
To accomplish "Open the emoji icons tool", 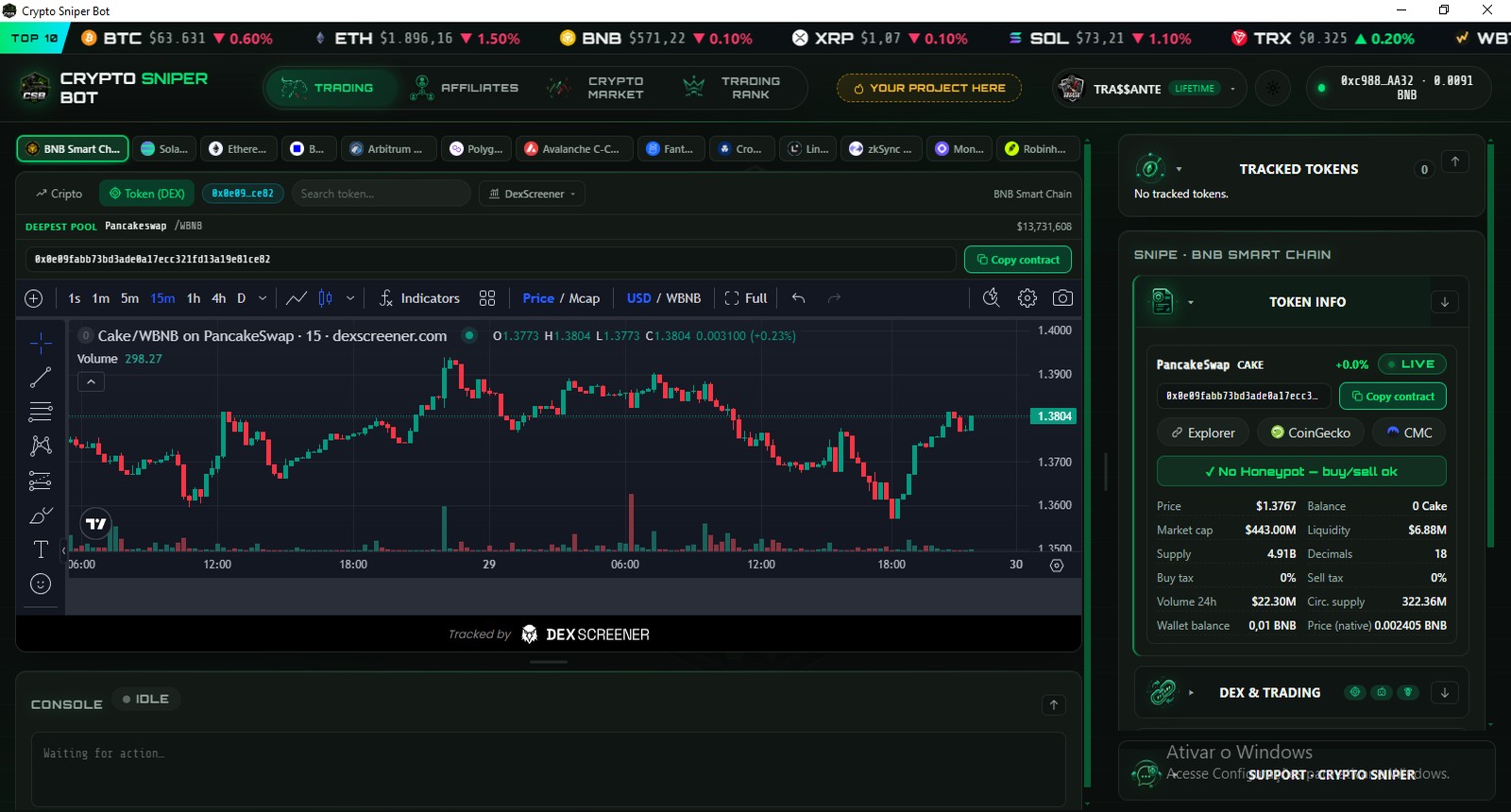I will 41,584.
